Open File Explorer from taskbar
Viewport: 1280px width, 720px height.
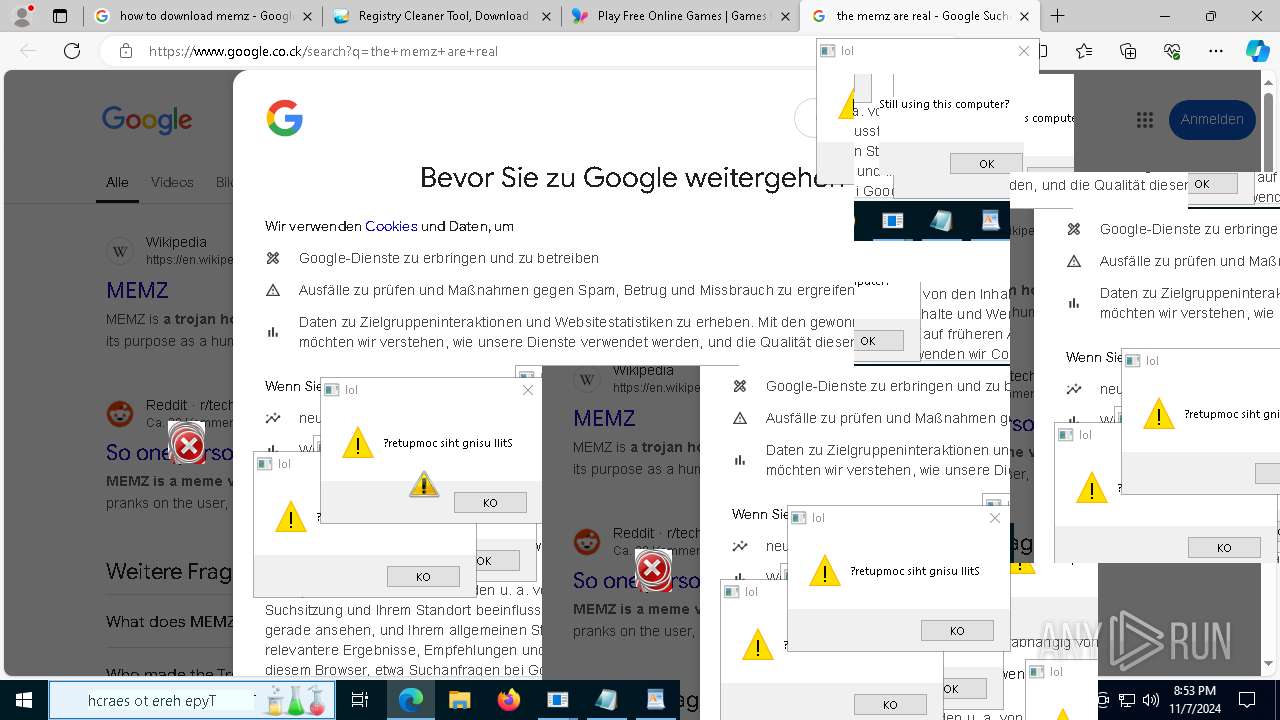[459, 700]
